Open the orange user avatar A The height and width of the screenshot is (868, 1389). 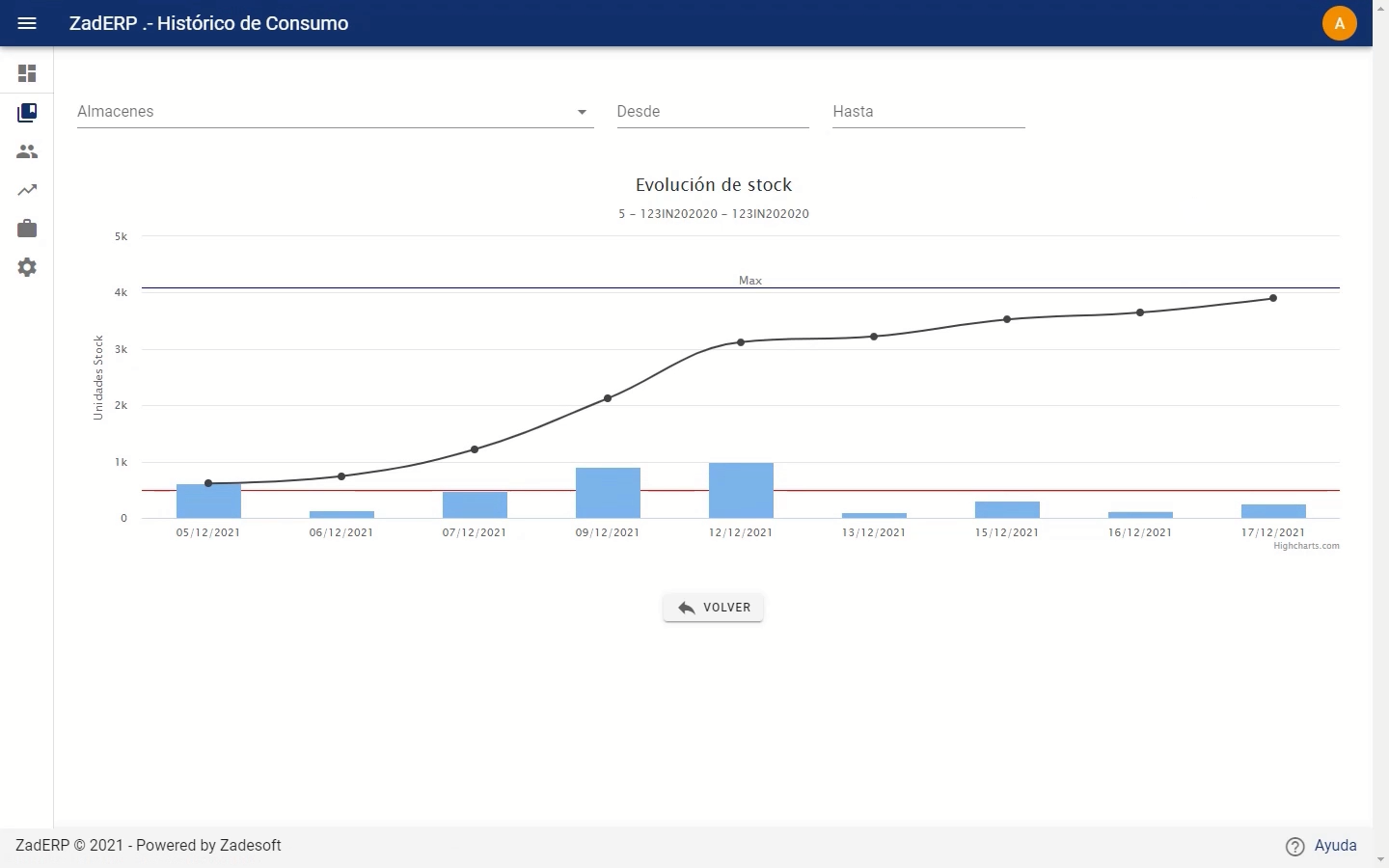[1339, 23]
